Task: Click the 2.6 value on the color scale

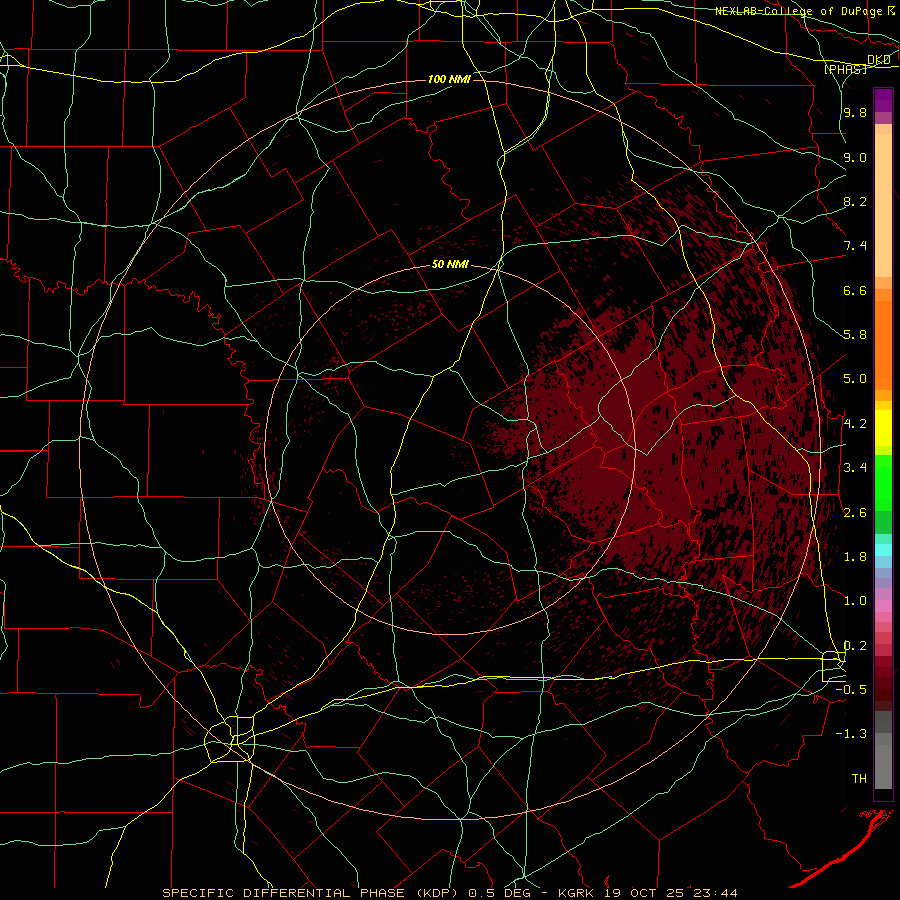Action: [x=855, y=513]
